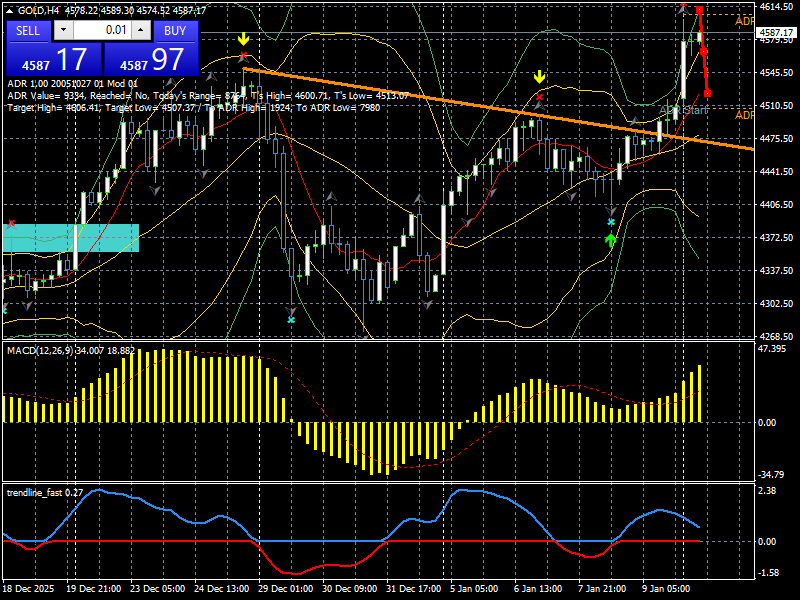
Task: Click the 4441.50 price scale label
Action: 776,172
